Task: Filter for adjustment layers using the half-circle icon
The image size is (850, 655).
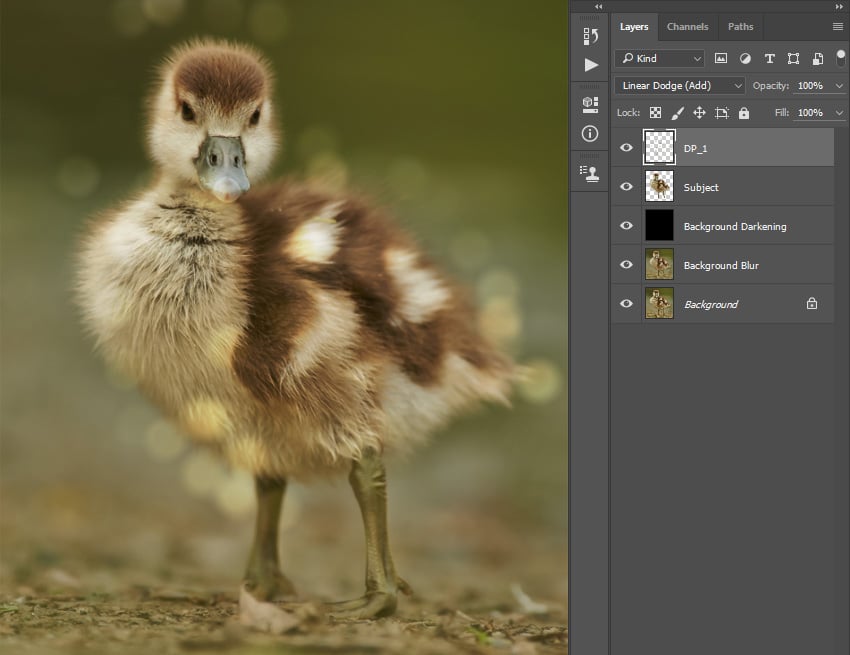Action: coord(746,58)
